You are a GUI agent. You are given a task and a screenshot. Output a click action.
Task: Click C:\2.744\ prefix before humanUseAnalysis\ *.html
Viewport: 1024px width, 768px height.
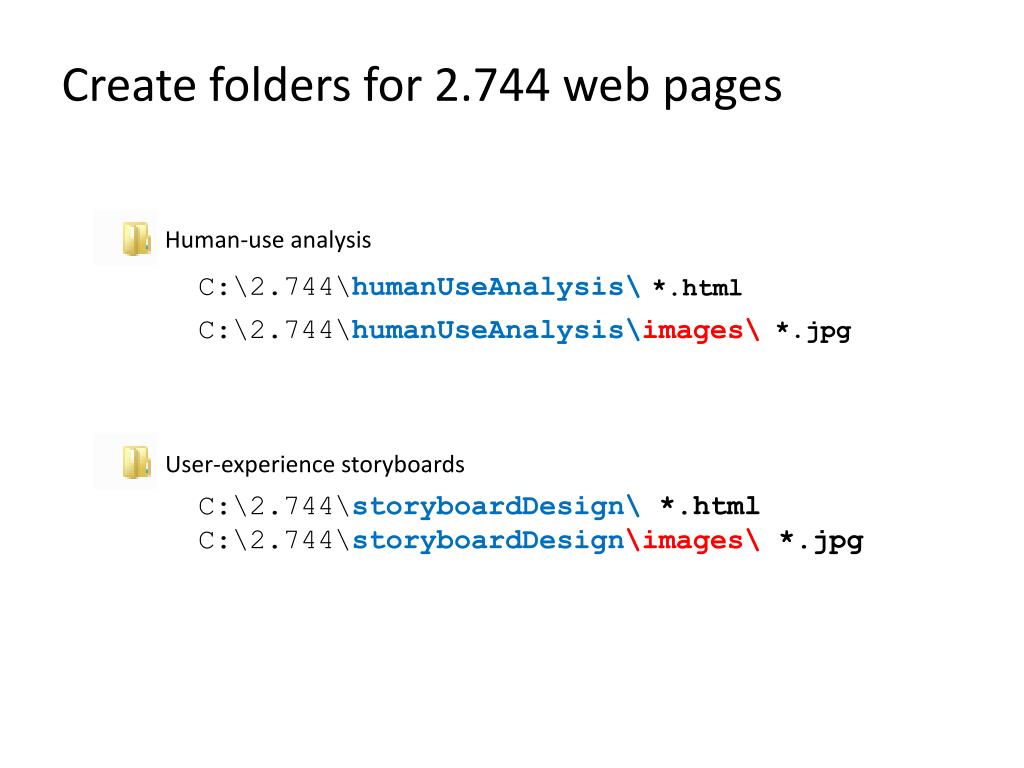pyautogui.click(x=274, y=287)
